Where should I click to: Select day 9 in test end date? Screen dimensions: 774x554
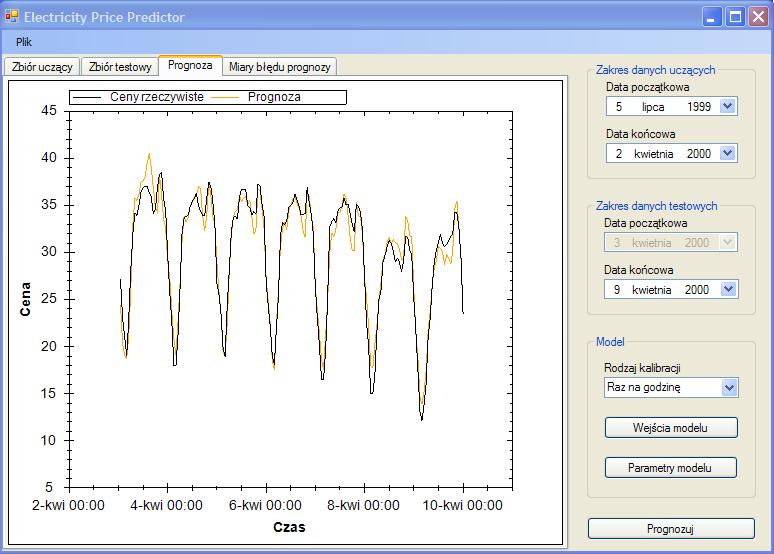coord(617,289)
